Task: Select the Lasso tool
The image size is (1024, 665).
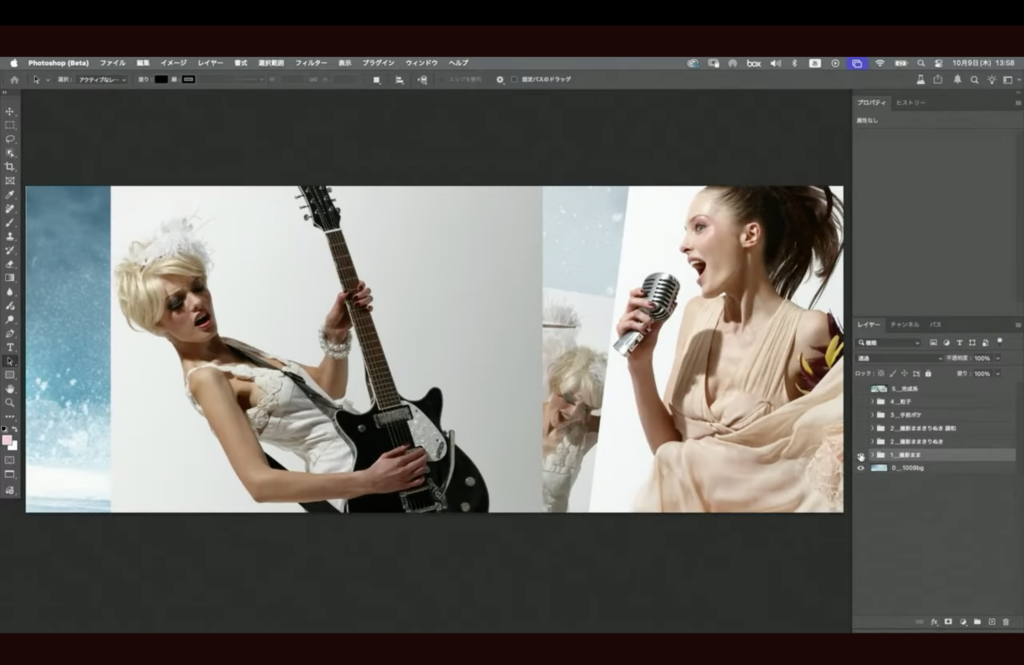Action: click(10, 139)
